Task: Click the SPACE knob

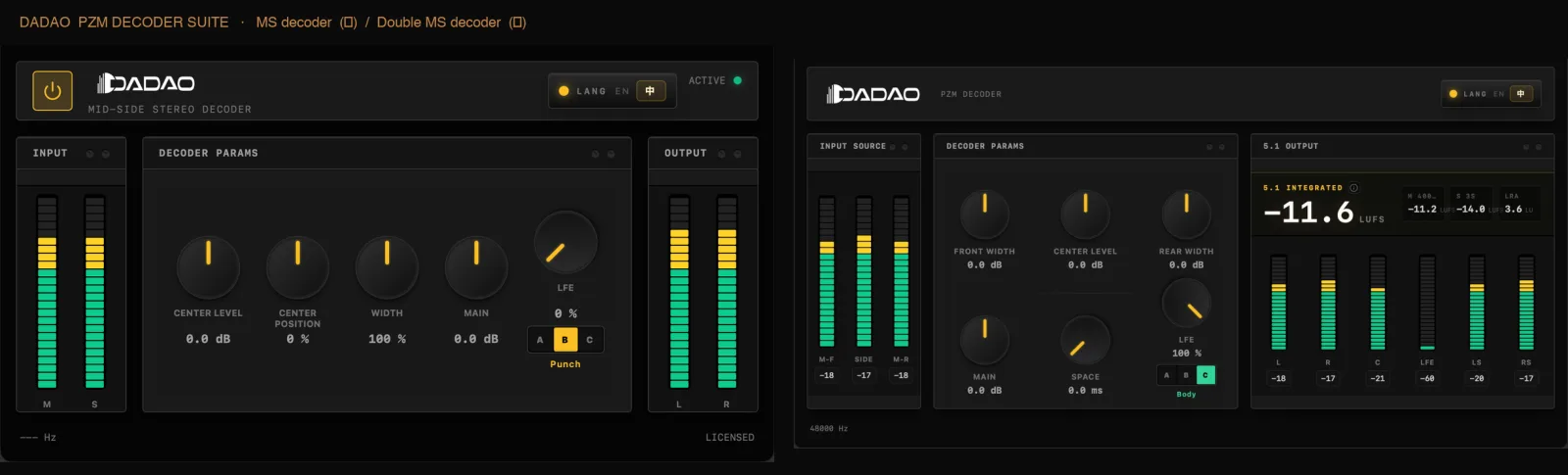Action: (1085, 339)
